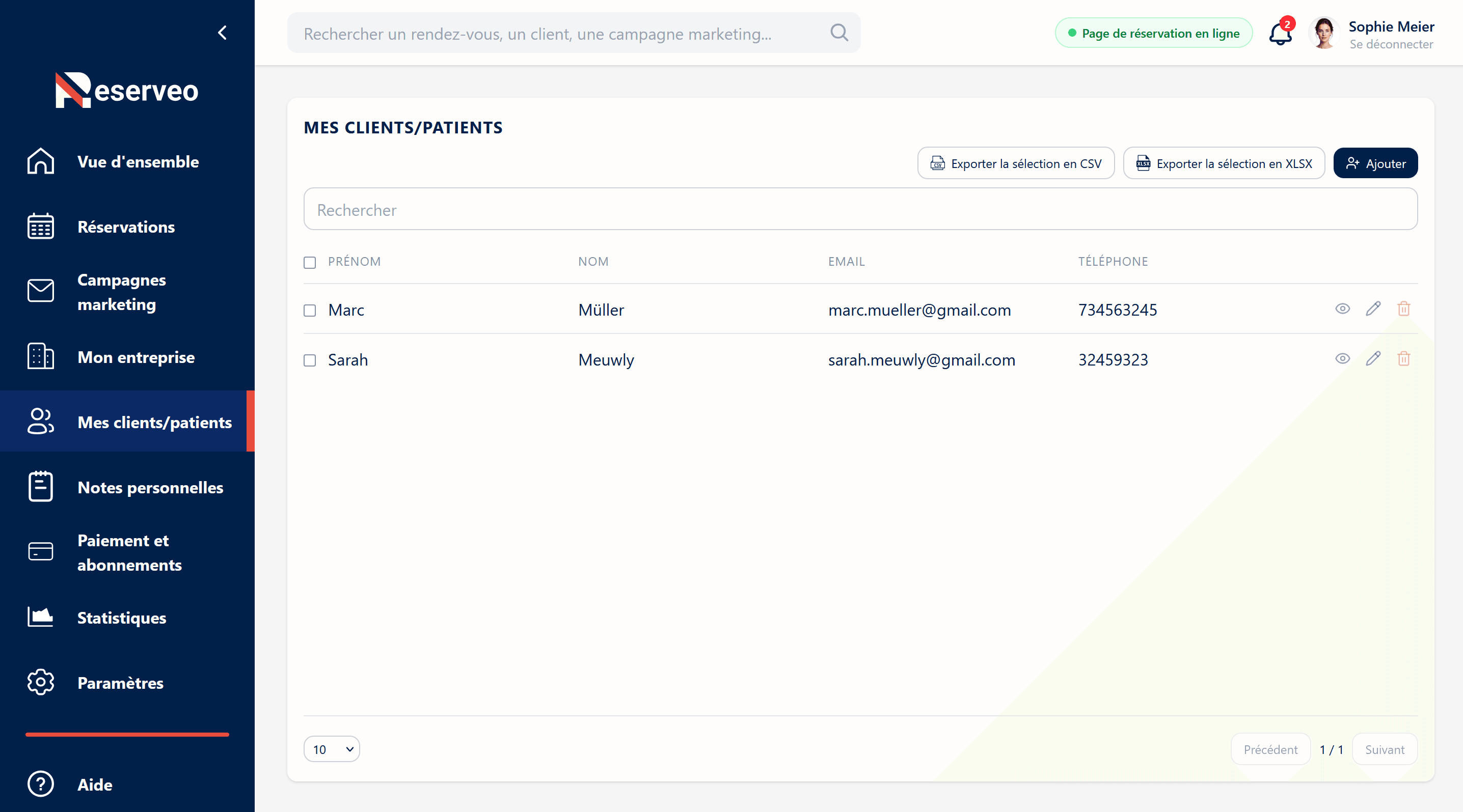Delete Sarah Meuwly with trash icon
Image resolution: width=1463 pixels, height=812 pixels.
tap(1404, 358)
